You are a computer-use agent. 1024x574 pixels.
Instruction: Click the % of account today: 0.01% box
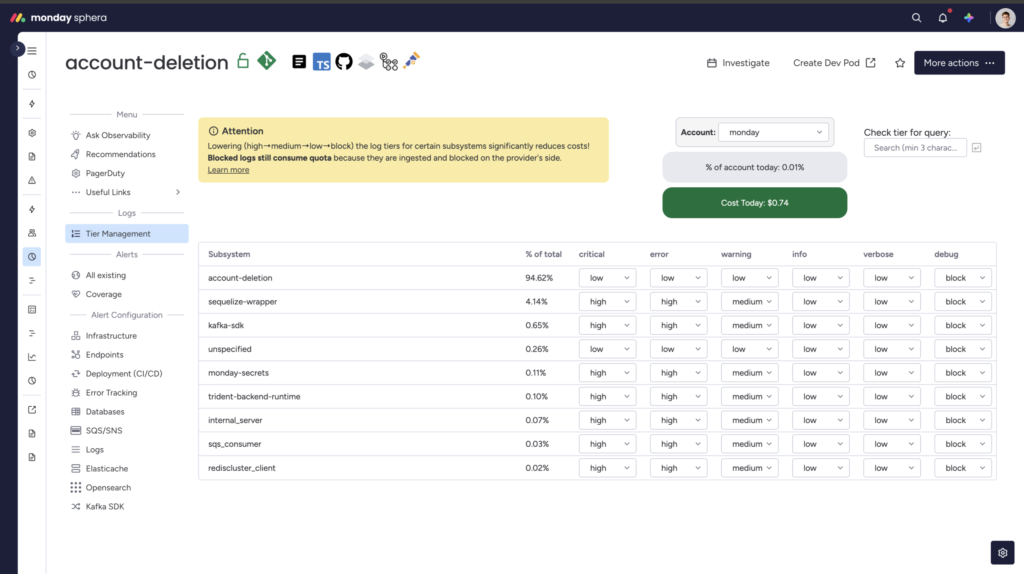click(x=754, y=167)
